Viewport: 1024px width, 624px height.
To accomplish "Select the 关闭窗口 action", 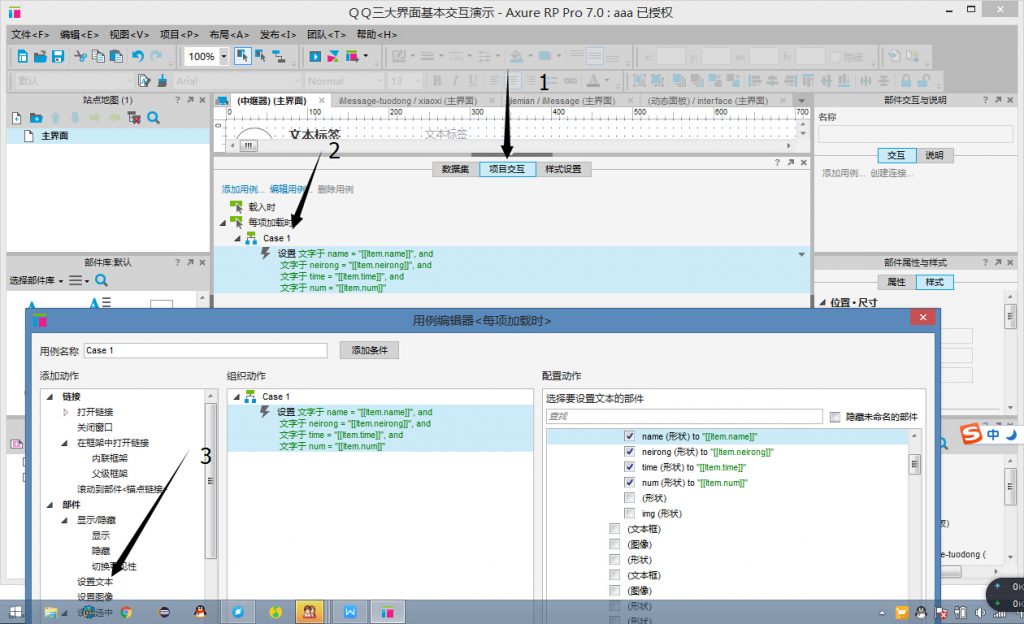I will [x=95, y=428].
